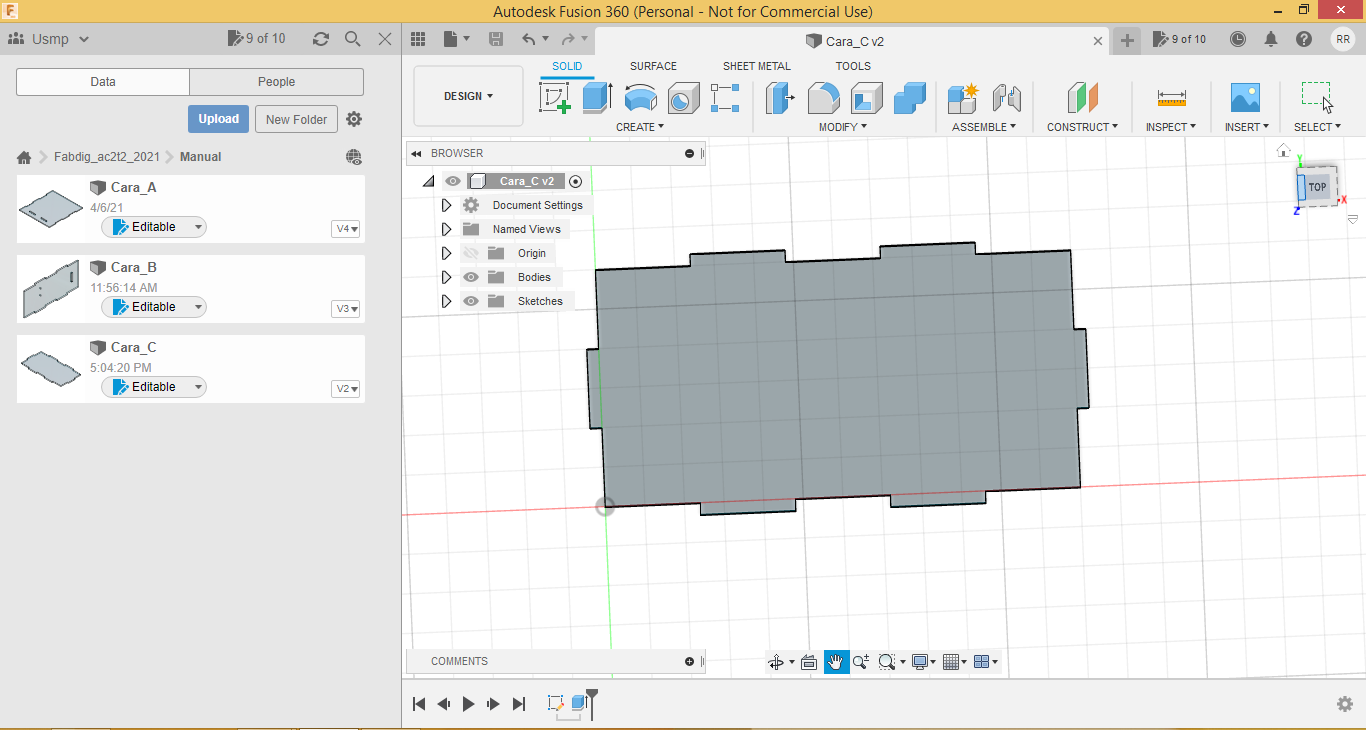Click the Measure icon under Inspect
The image size is (1366, 730).
[x=1171, y=98]
